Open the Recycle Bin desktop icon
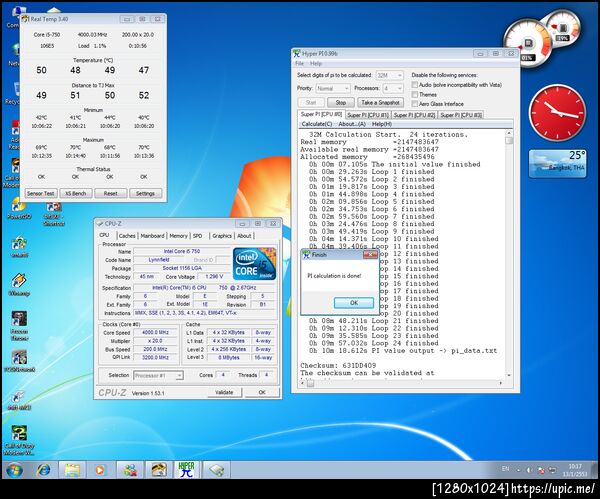600x499 pixels. (x=14, y=94)
